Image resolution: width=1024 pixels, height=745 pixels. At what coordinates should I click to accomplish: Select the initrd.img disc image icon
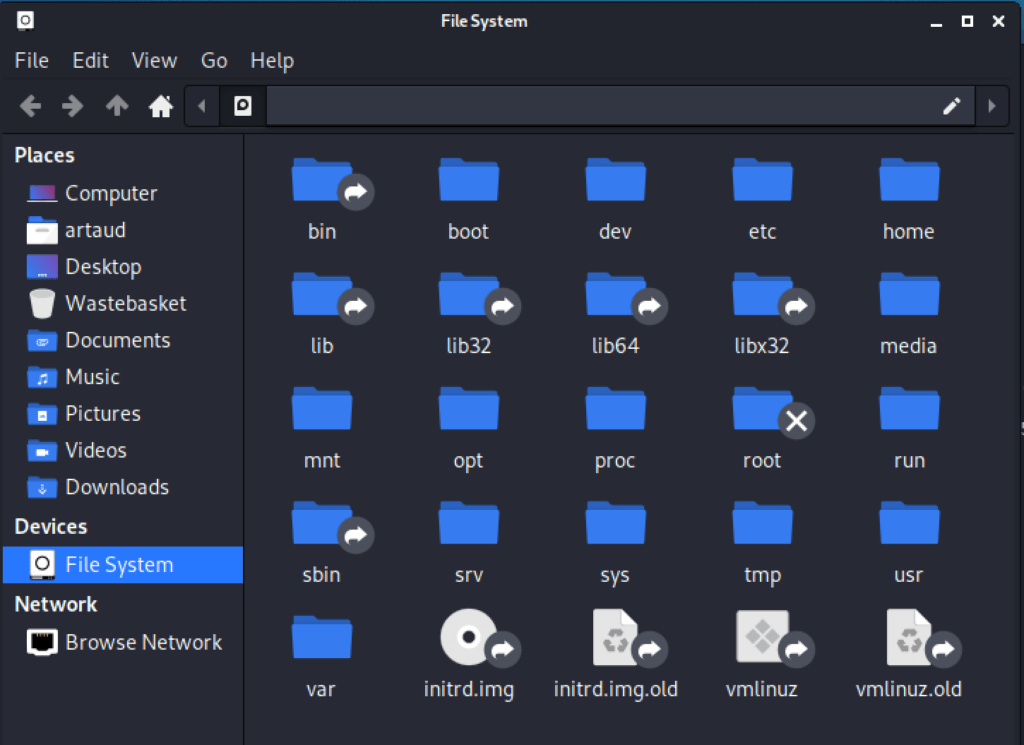[469, 637]
